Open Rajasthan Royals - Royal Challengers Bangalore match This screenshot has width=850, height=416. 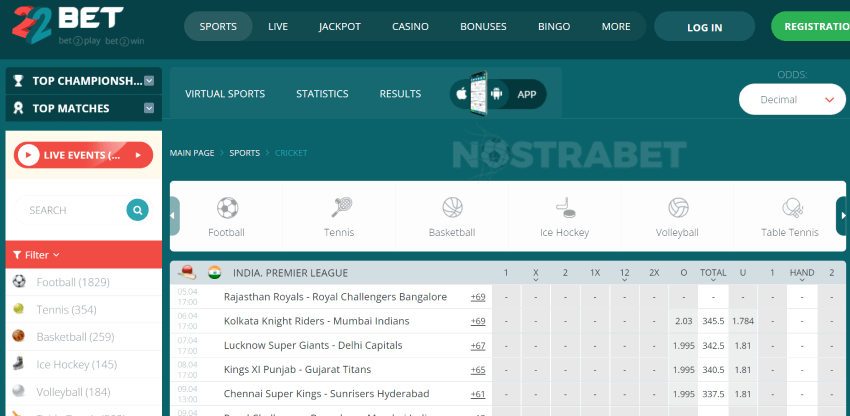335,297
